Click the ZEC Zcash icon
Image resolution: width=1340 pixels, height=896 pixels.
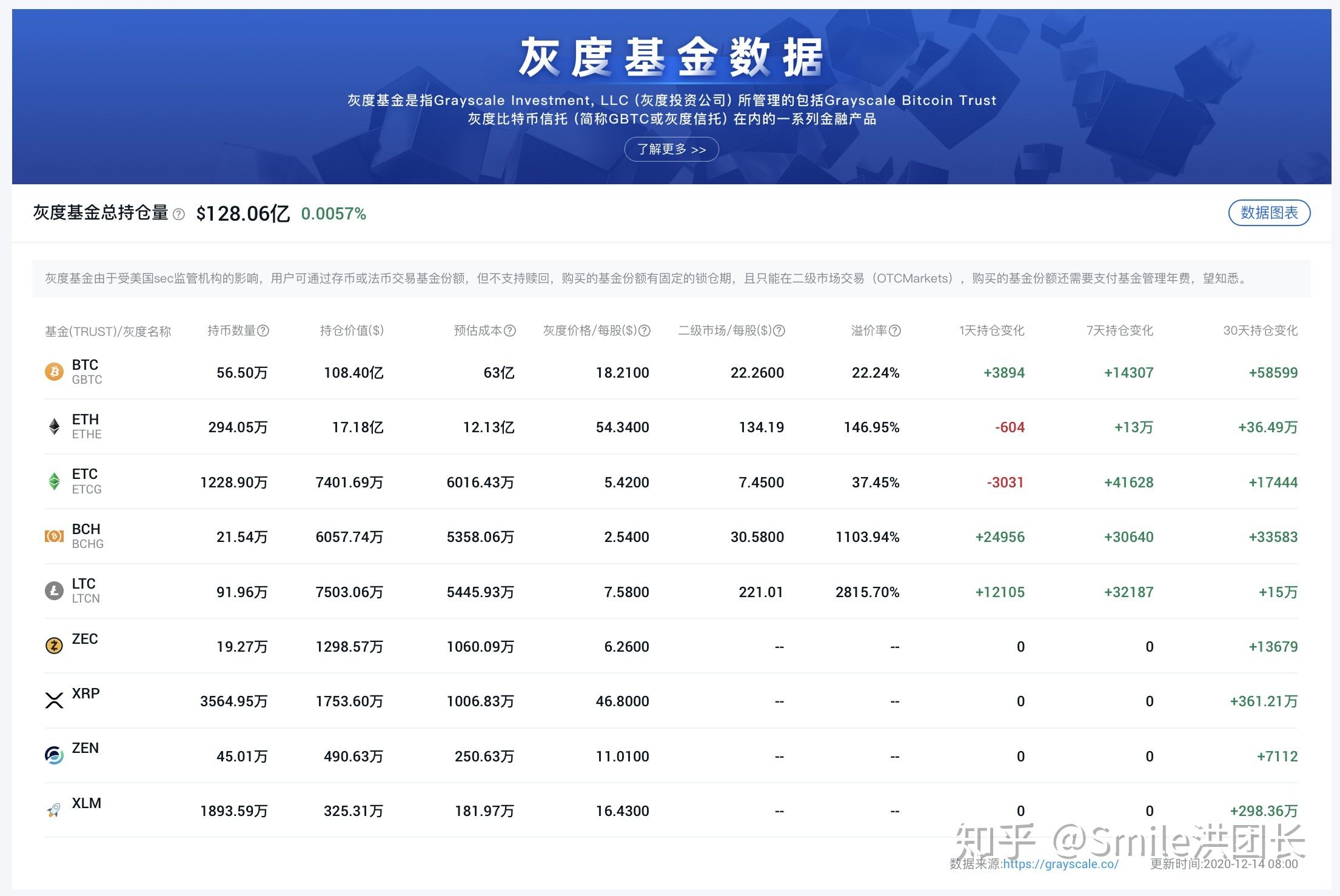(x=54, y=646)
